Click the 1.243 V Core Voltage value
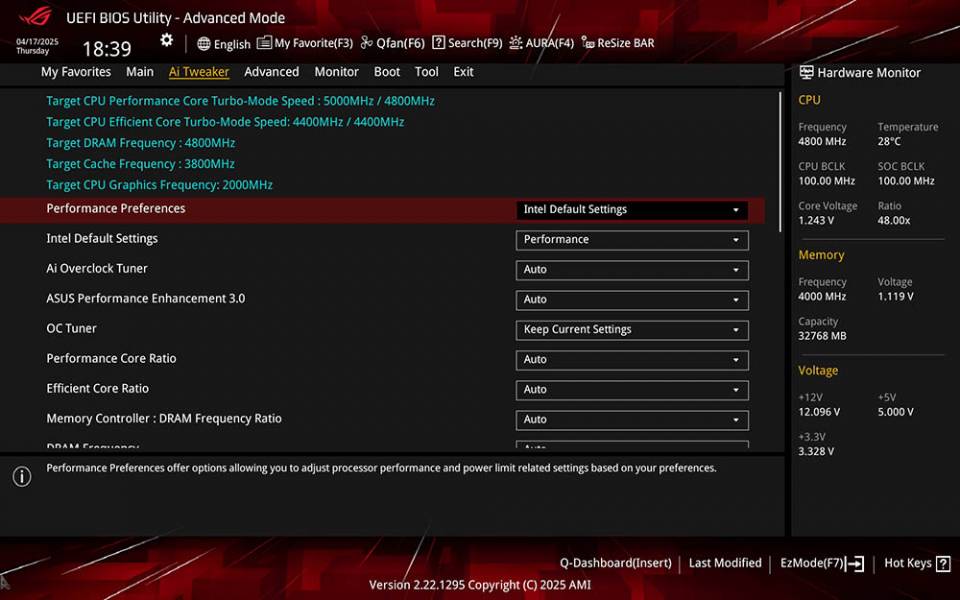This screenshot has width=960, height=600. click(816, 220)
